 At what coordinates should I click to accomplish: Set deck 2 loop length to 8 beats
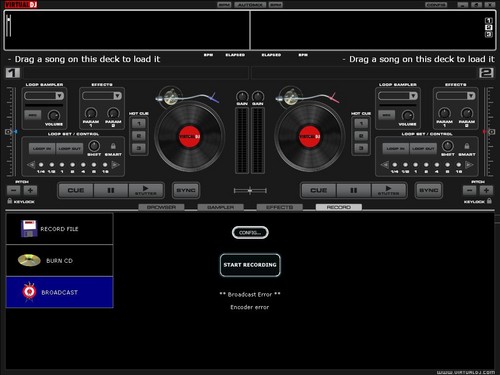click(448, 165)
